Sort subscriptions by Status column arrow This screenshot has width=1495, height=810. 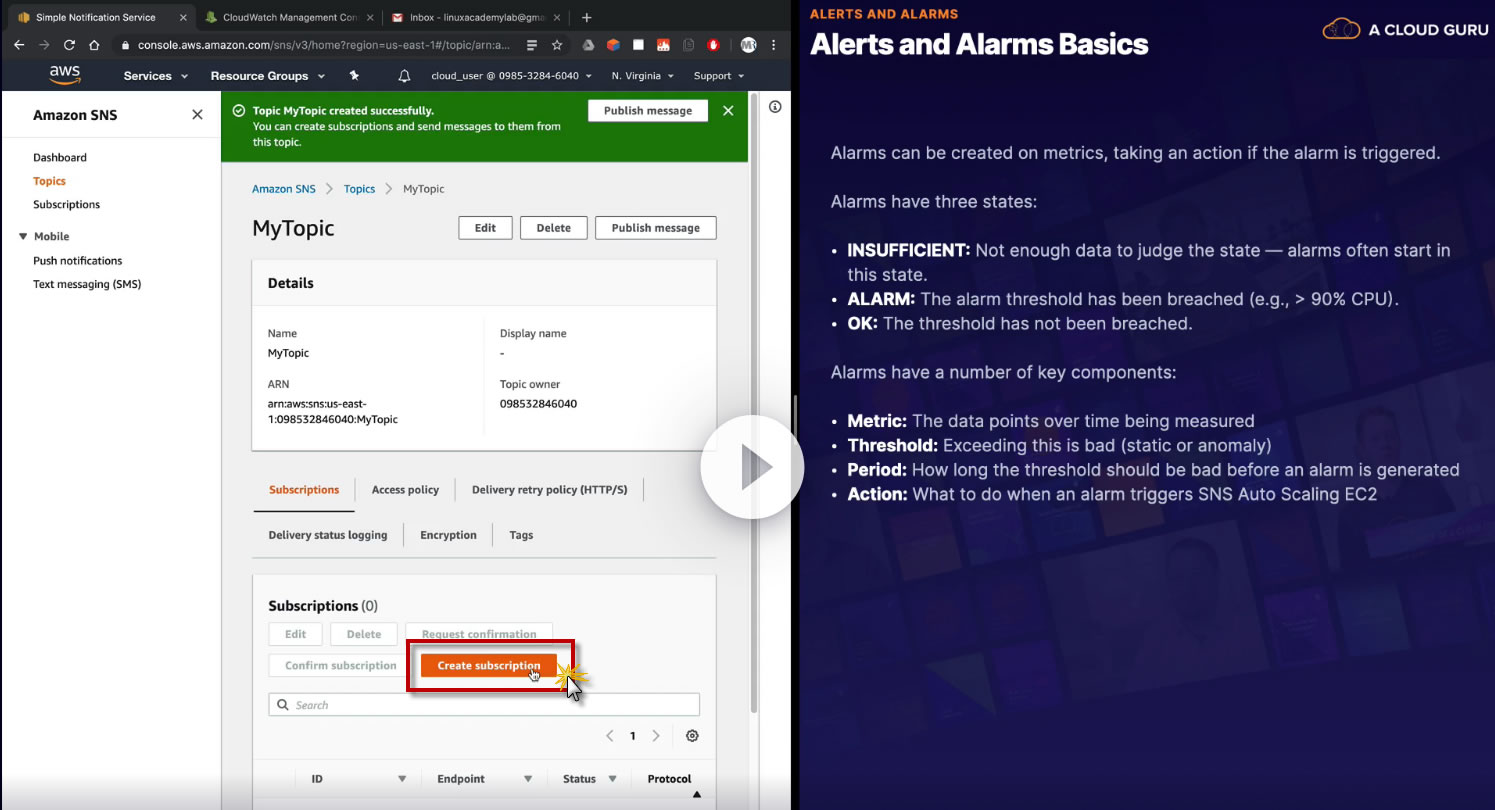tap(612, 779)
